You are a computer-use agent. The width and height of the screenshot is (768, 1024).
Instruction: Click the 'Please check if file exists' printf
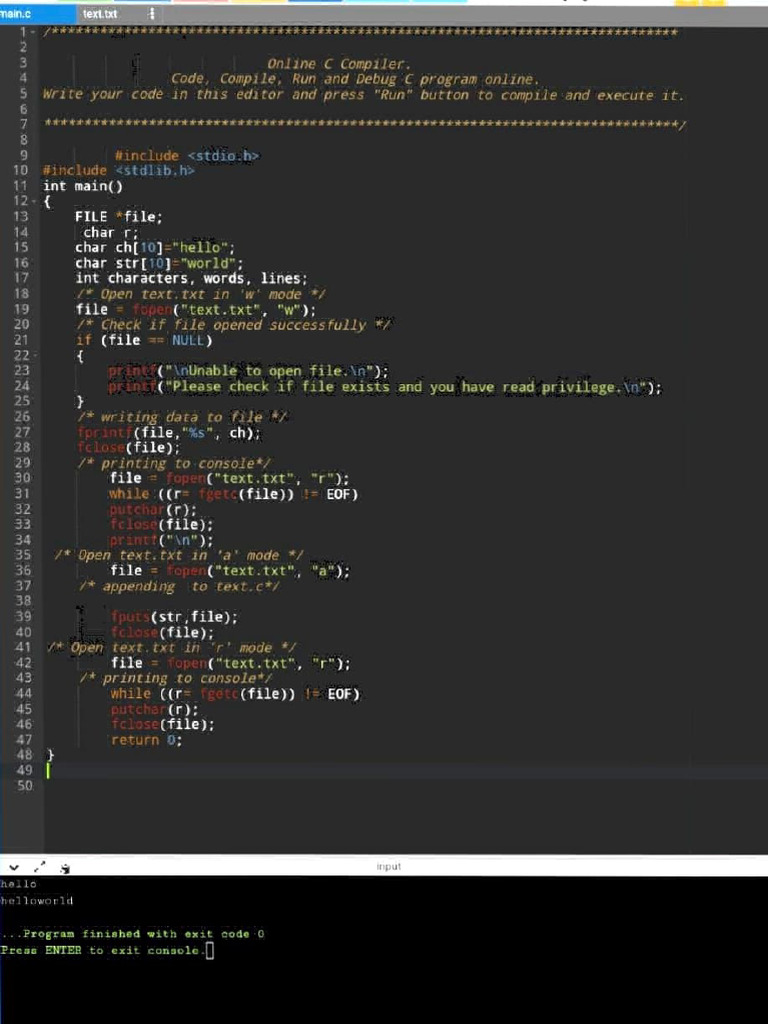385,387
